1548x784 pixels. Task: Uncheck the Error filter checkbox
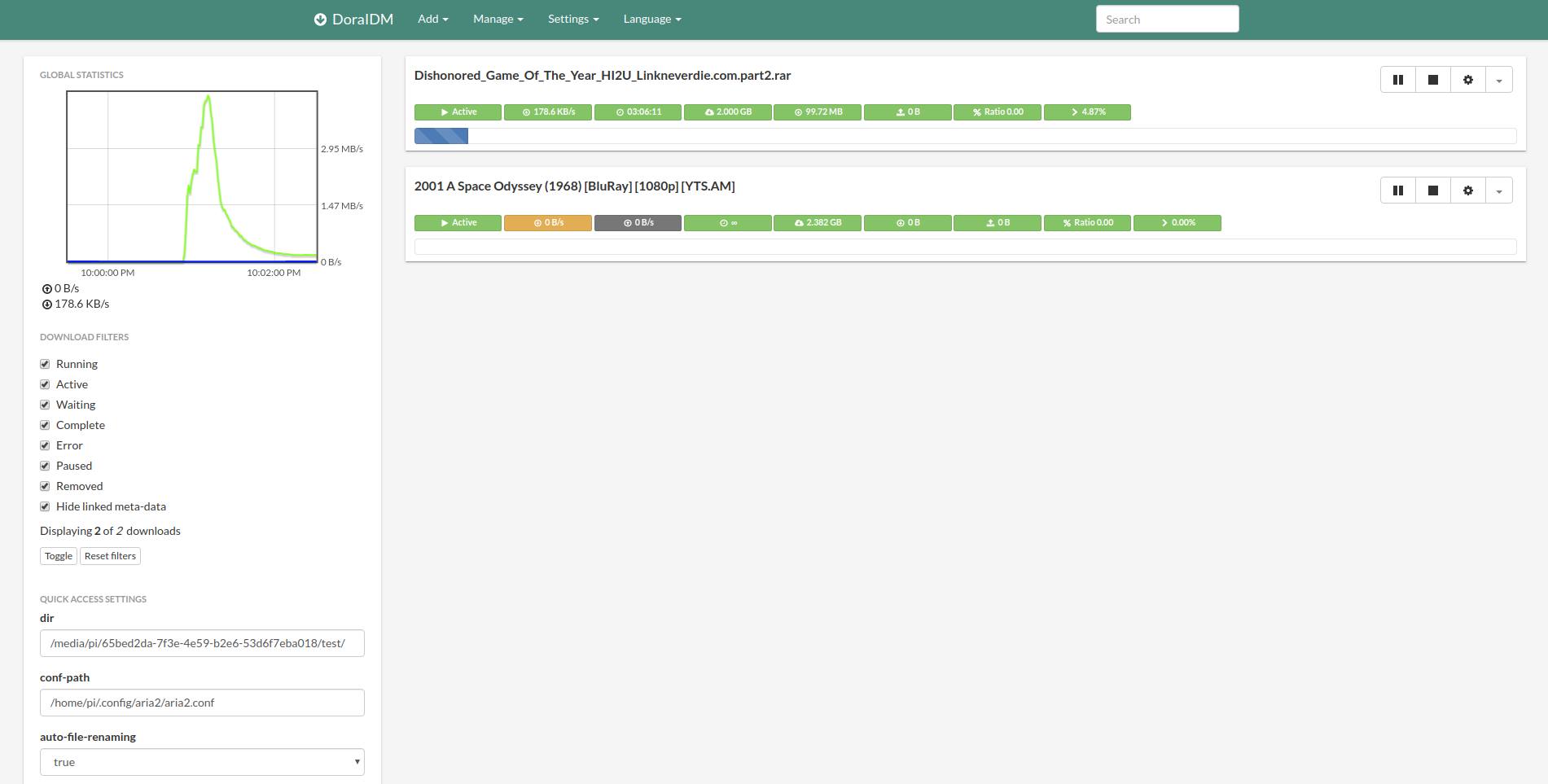tap(45, 445)
